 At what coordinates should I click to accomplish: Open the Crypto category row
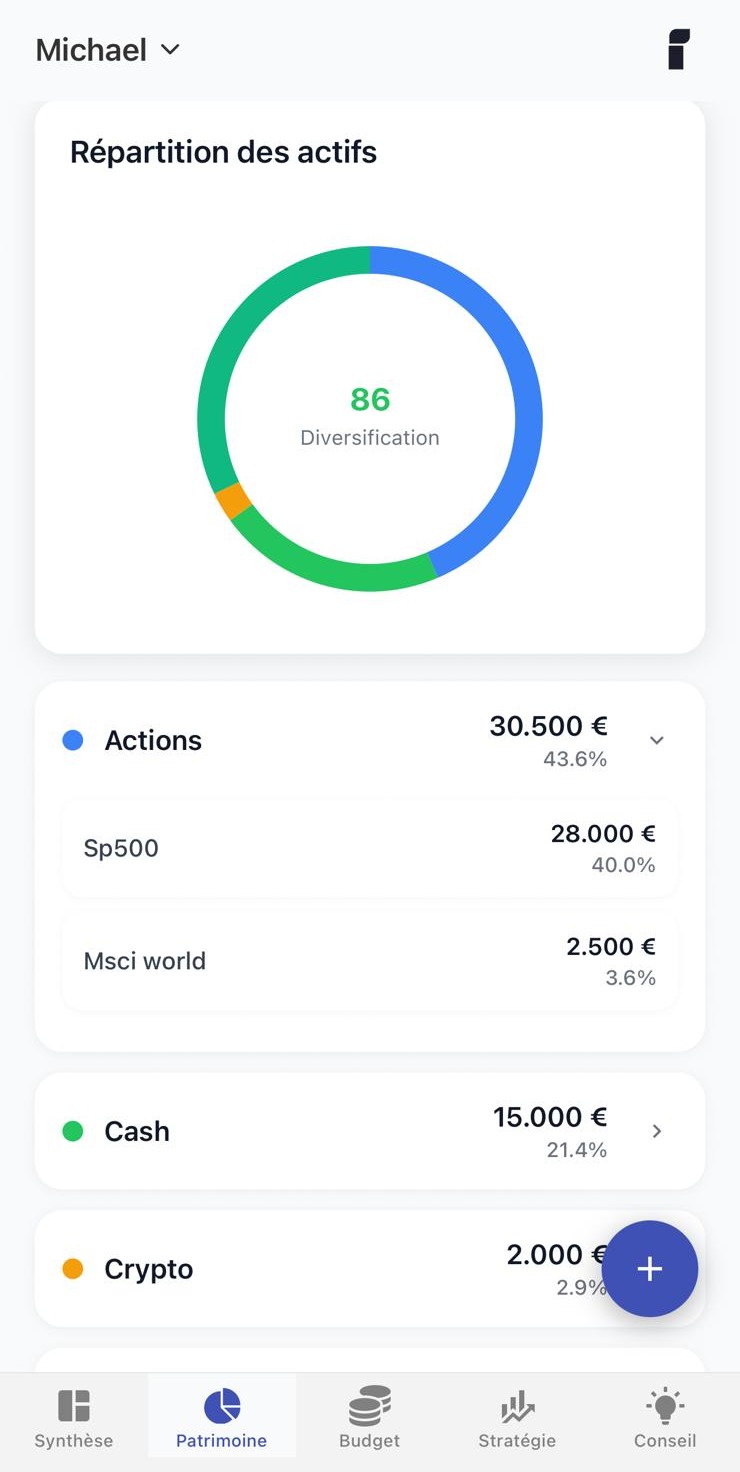click(x=300, y=1269)
